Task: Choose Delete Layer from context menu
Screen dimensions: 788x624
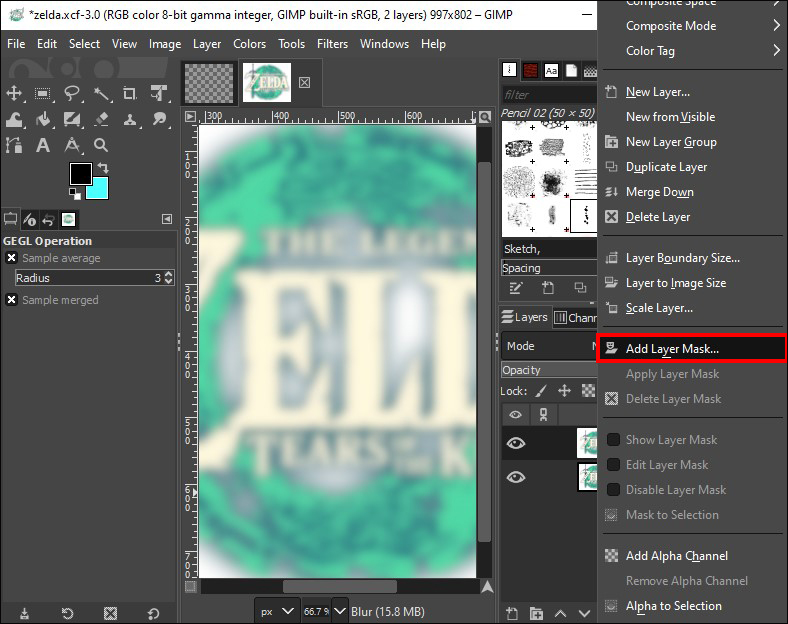Action: tap(658, 217)
